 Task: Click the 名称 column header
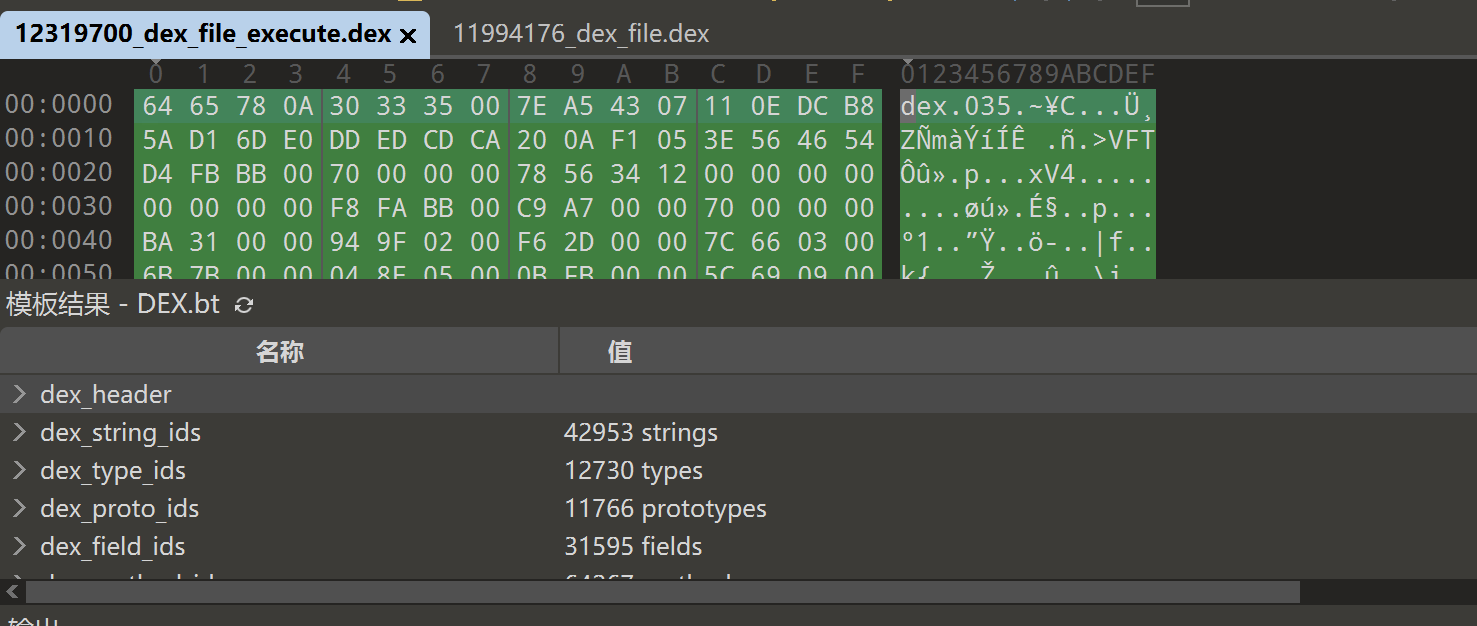pos(279,351)
